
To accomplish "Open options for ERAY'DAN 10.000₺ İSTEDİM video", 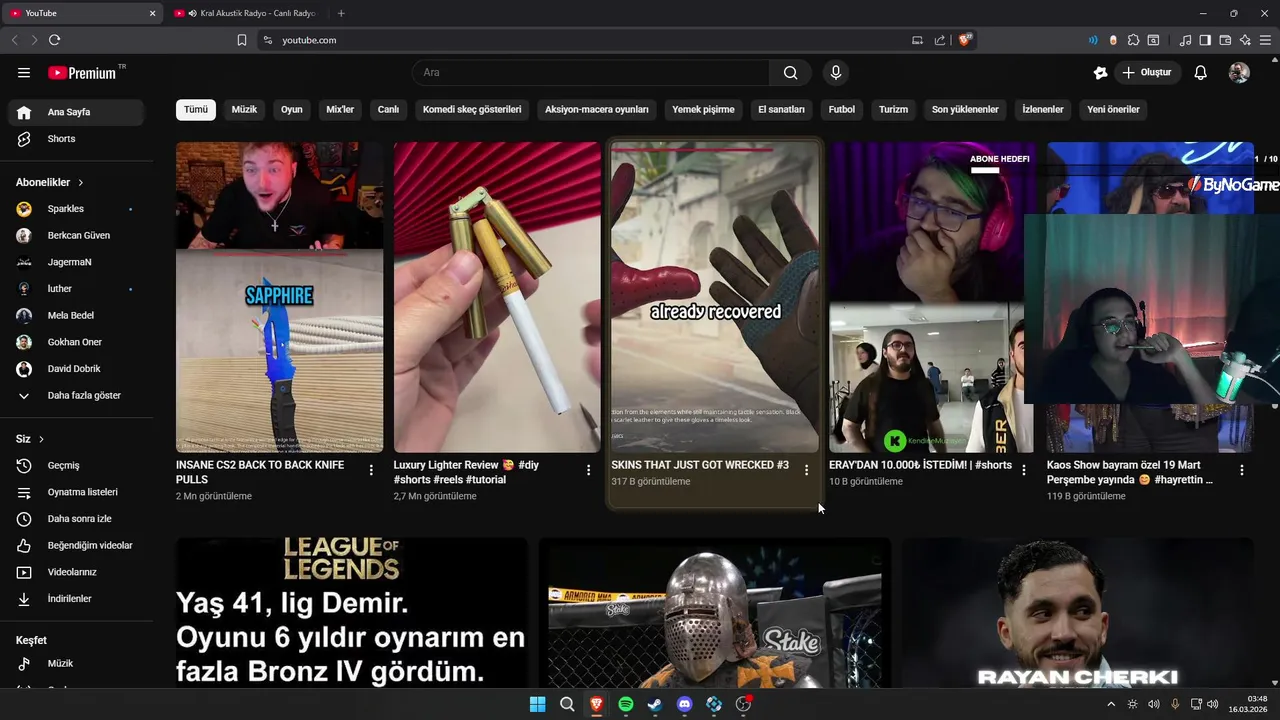I will point(1023,470).
